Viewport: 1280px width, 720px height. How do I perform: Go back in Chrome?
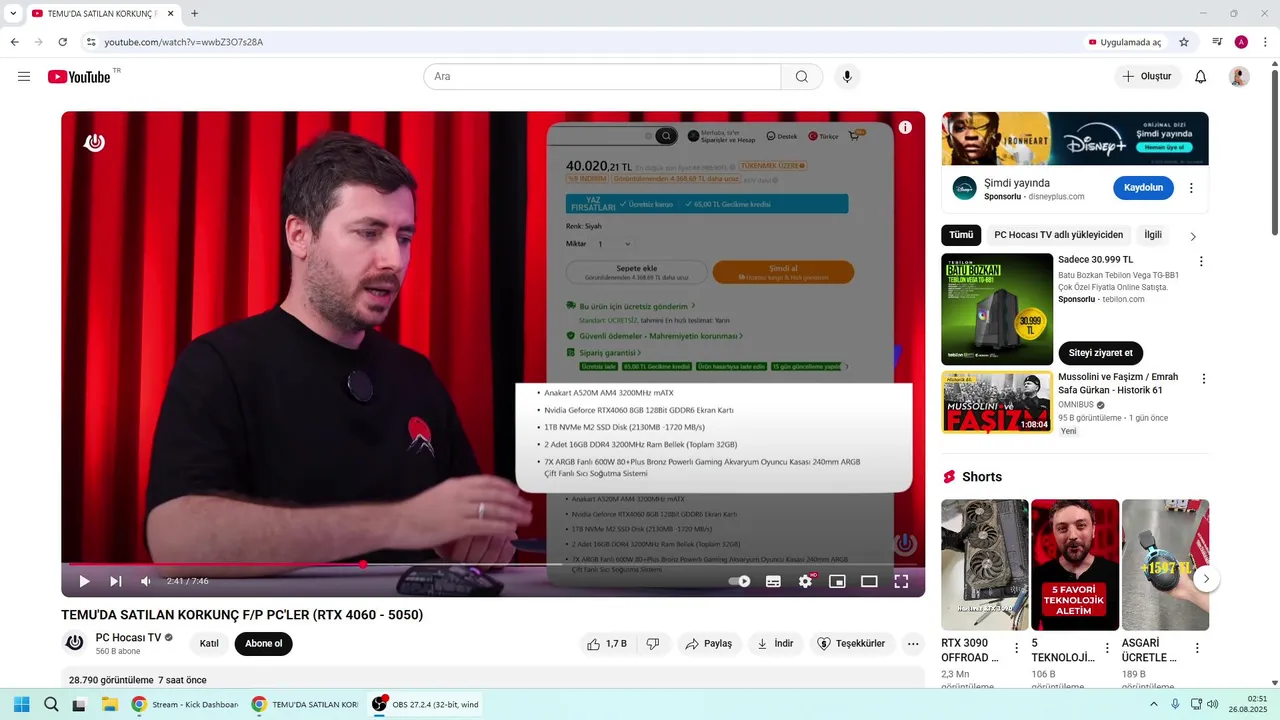tap(14, 42)
